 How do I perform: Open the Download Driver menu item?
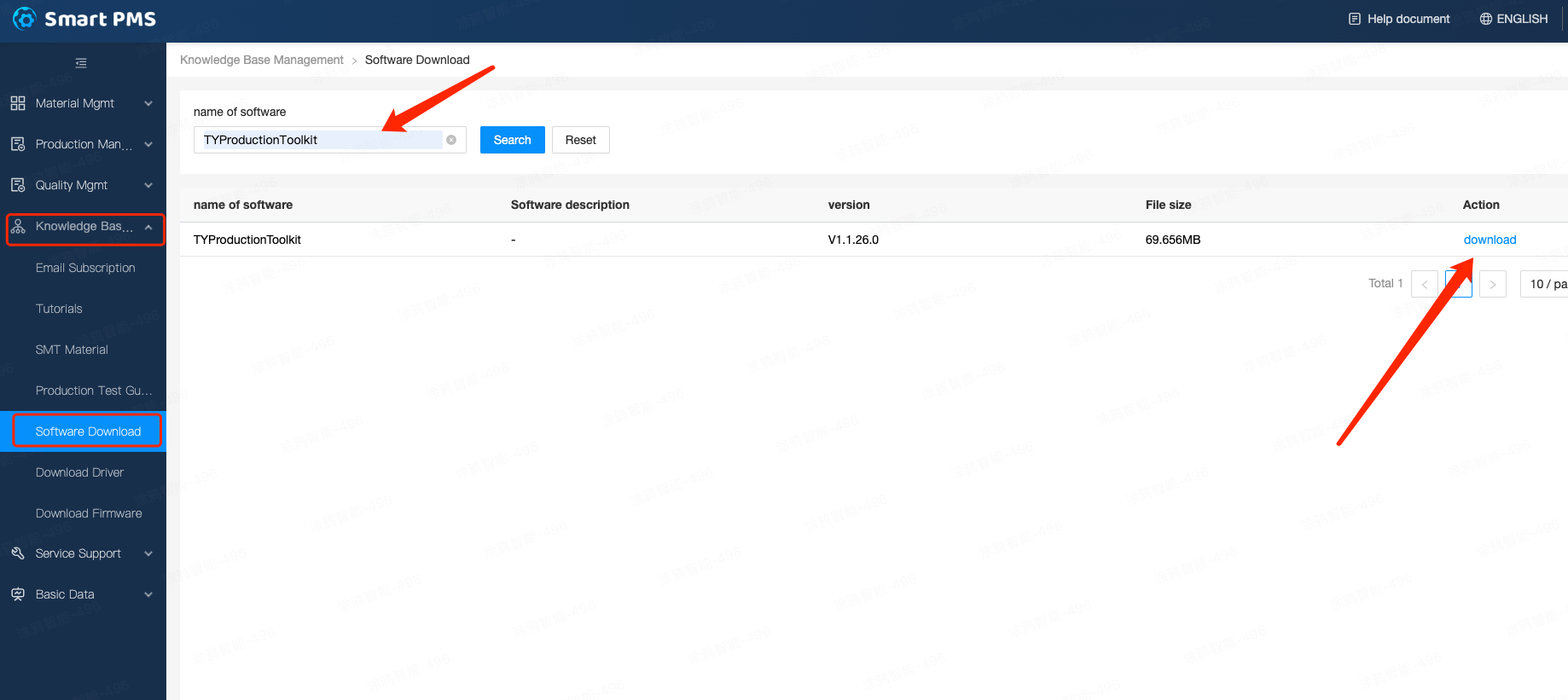79,472
